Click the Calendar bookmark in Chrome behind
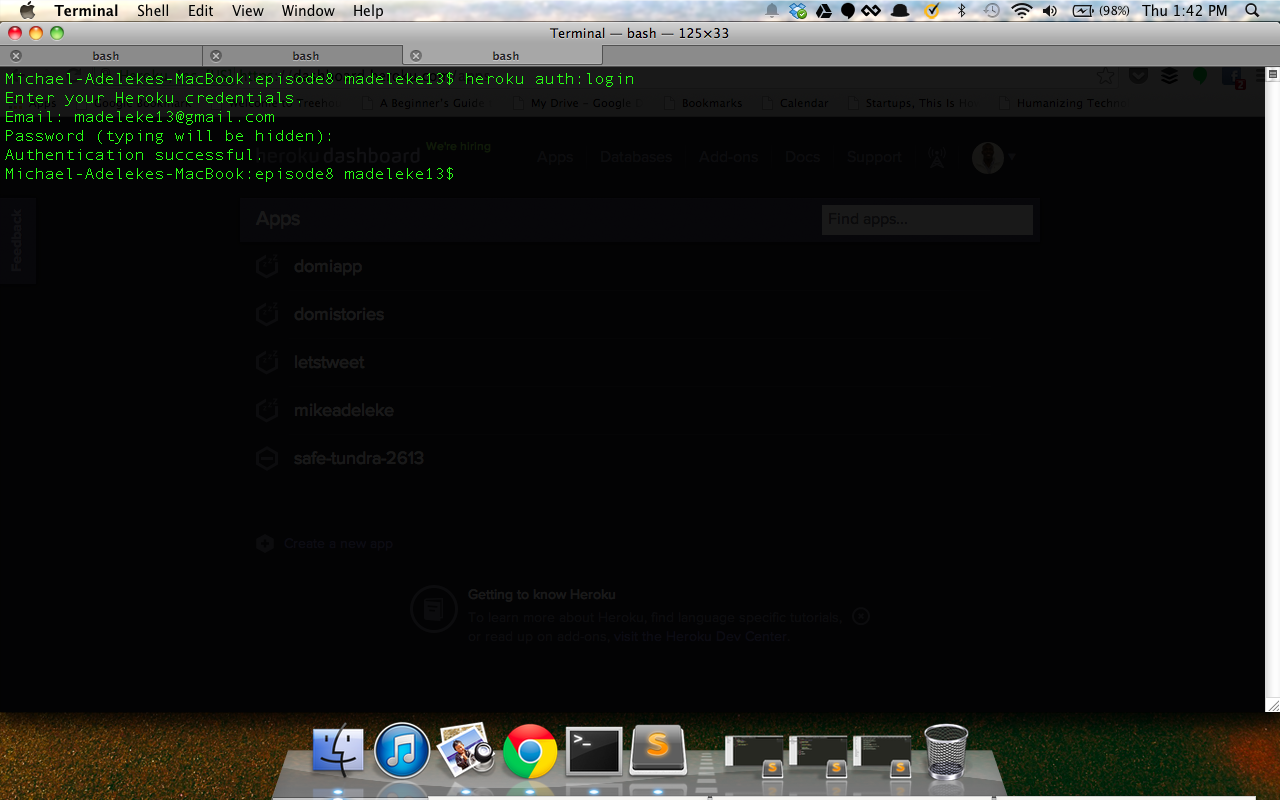Screen dimensions: 1280x800 (795, 103)
